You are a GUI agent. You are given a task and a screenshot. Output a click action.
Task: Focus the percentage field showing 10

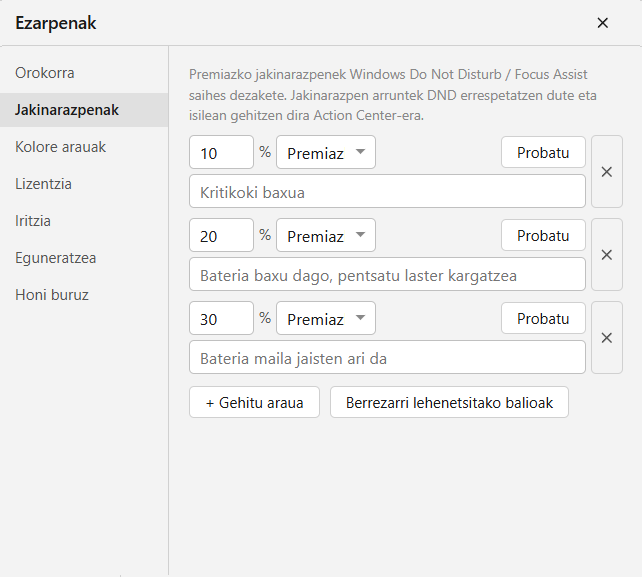pos(222,152)
